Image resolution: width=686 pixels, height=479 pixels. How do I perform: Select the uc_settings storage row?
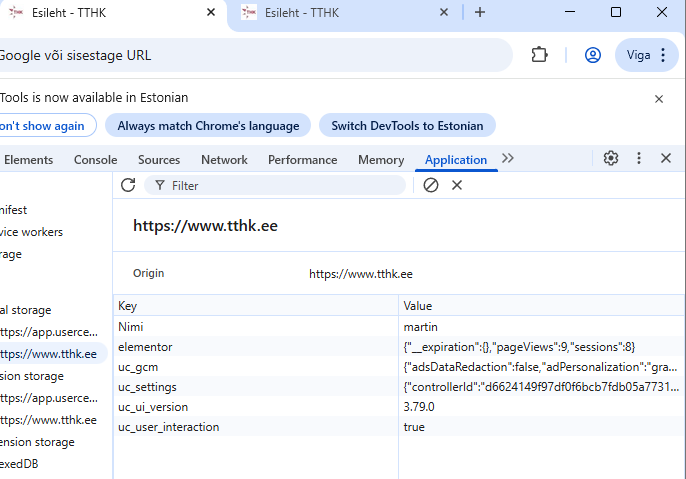coord(148,387)
